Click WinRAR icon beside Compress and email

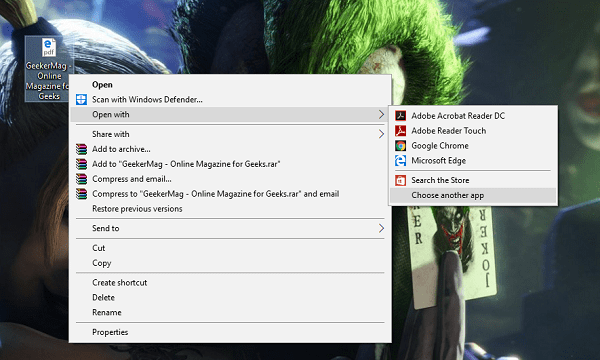tap(81, 179)
